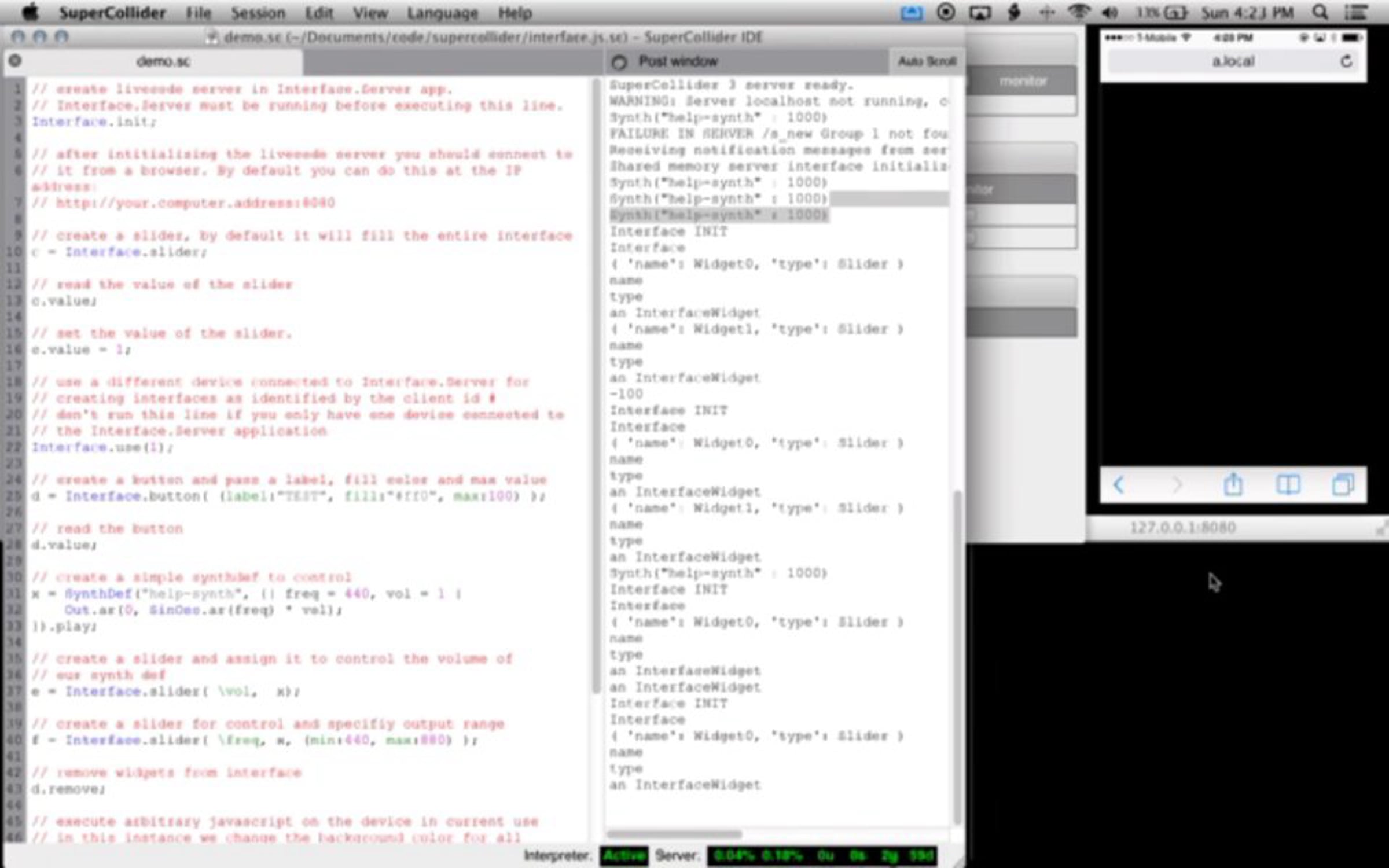1389x868 pixels.
Task: Click the Post window vertical scrollbar
Action: click(957, 657)
